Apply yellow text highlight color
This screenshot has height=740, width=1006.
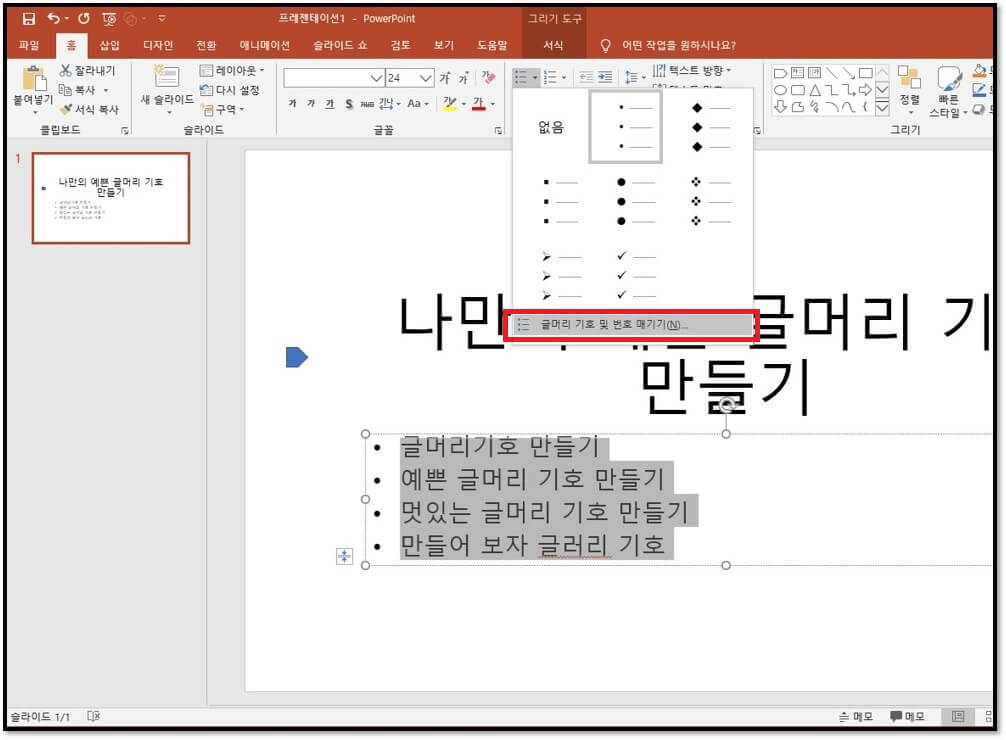tap(450, 103)
